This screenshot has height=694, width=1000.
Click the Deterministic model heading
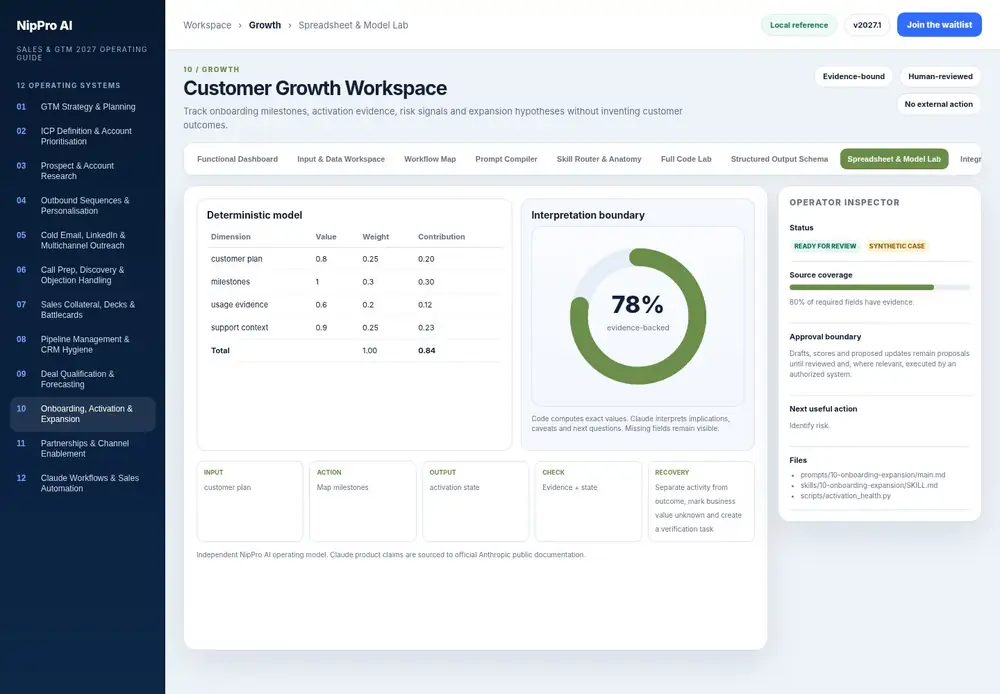click(254, 215)
